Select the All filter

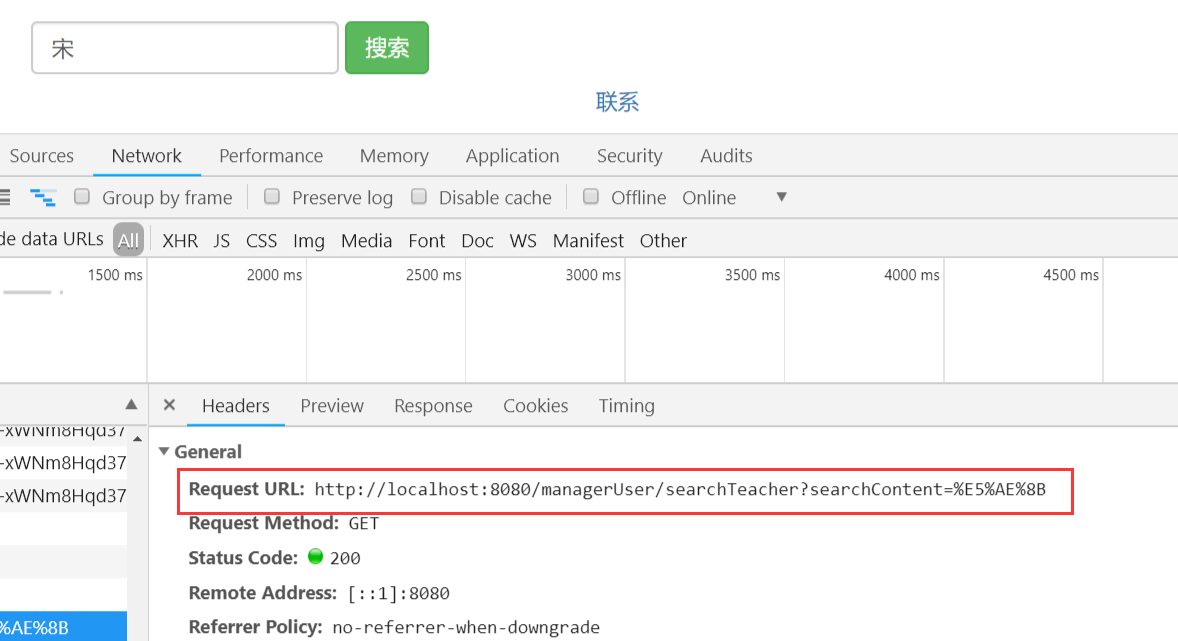(x=128, y=240)
